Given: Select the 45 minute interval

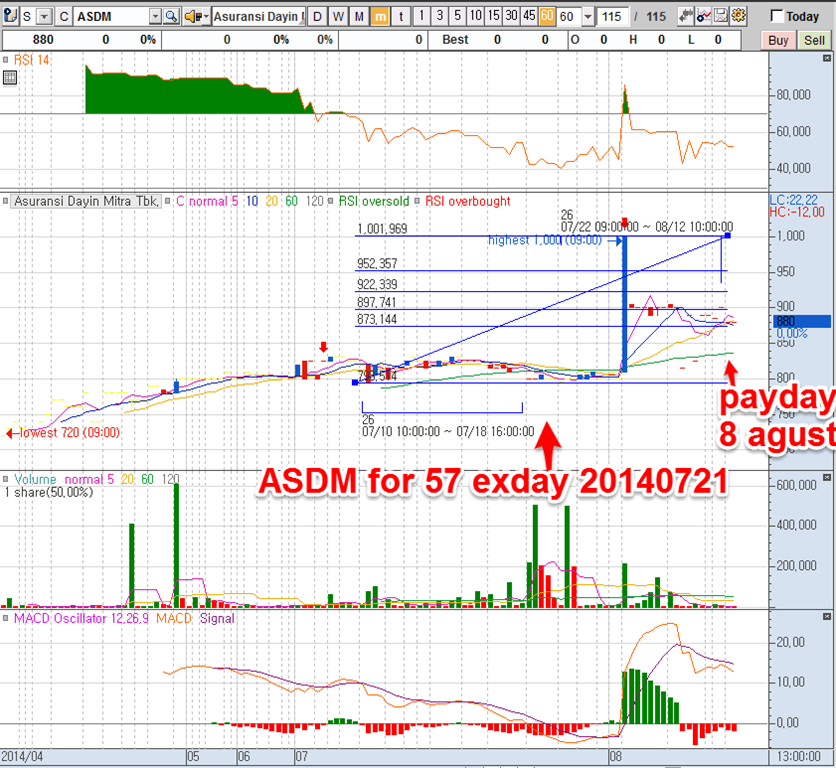Looking at the screenshot, I should (529, 16).
